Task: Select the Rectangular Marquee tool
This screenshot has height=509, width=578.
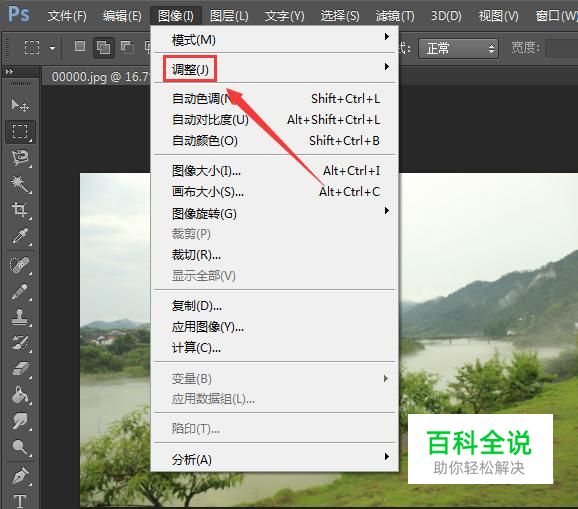Action: [20, 132]
